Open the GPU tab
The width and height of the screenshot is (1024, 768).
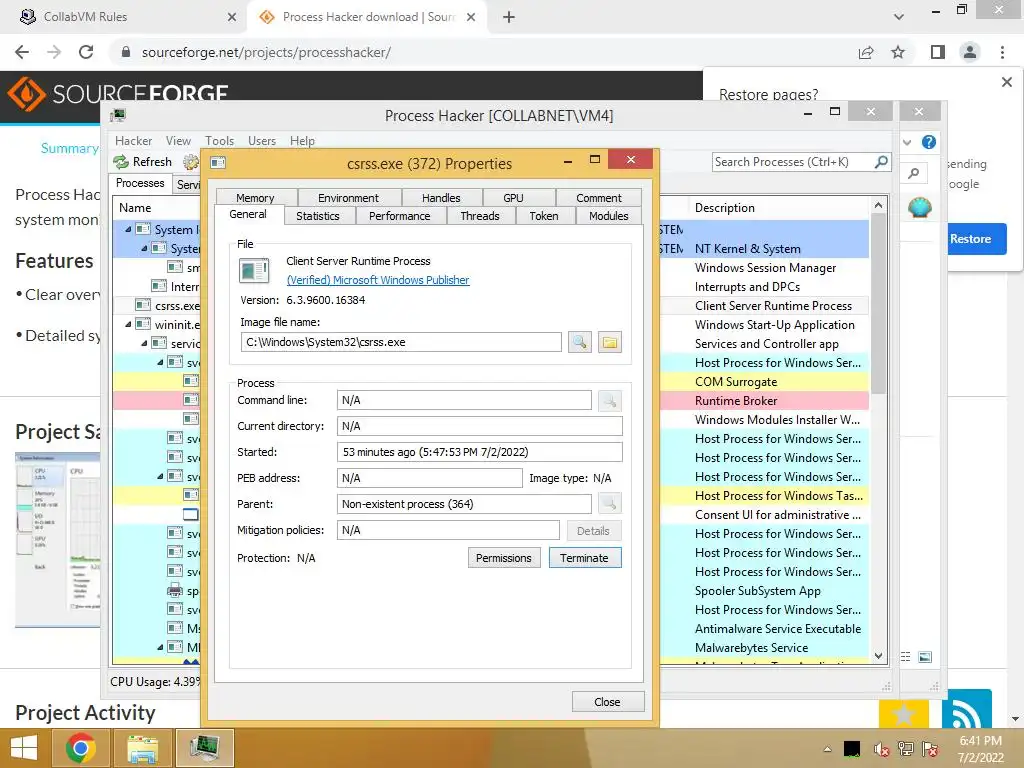513,197
